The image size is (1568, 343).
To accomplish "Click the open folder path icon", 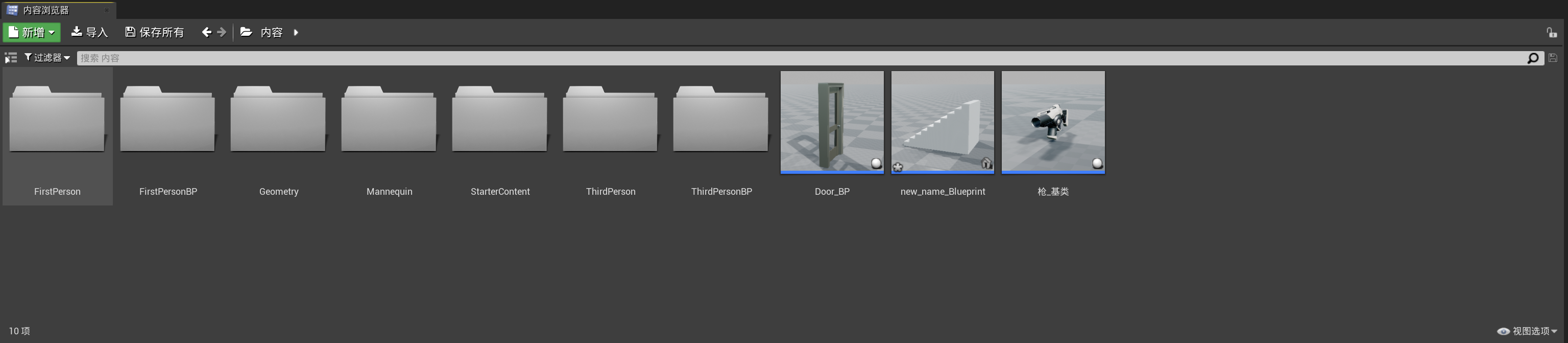I will click(246, 32).
